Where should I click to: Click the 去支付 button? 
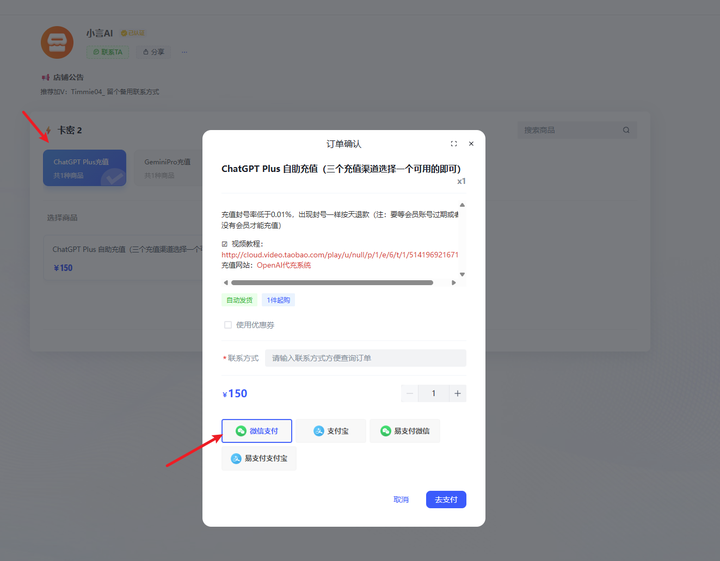[x=446, y=499]
